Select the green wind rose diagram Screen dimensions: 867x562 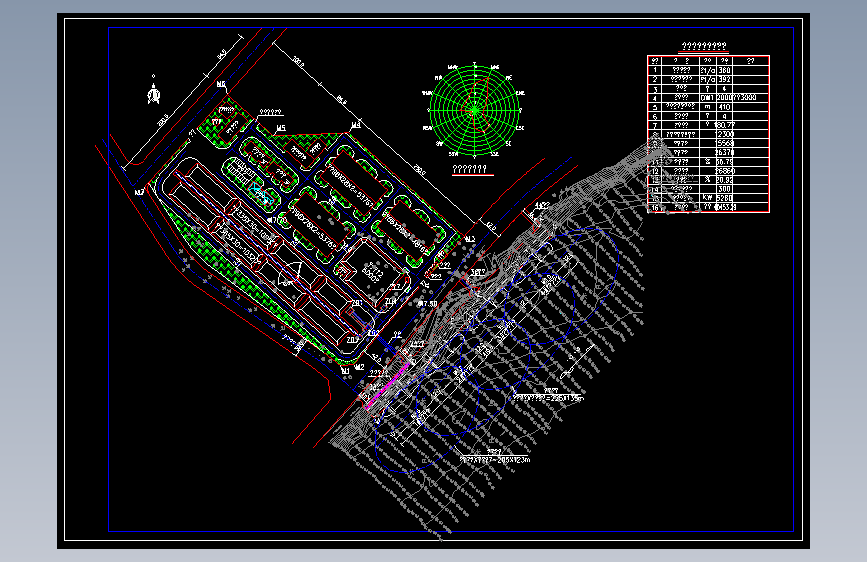[x=475, y=111]
